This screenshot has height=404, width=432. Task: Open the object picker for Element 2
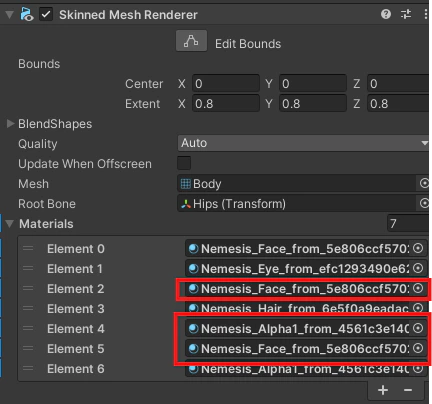[418, 288]
